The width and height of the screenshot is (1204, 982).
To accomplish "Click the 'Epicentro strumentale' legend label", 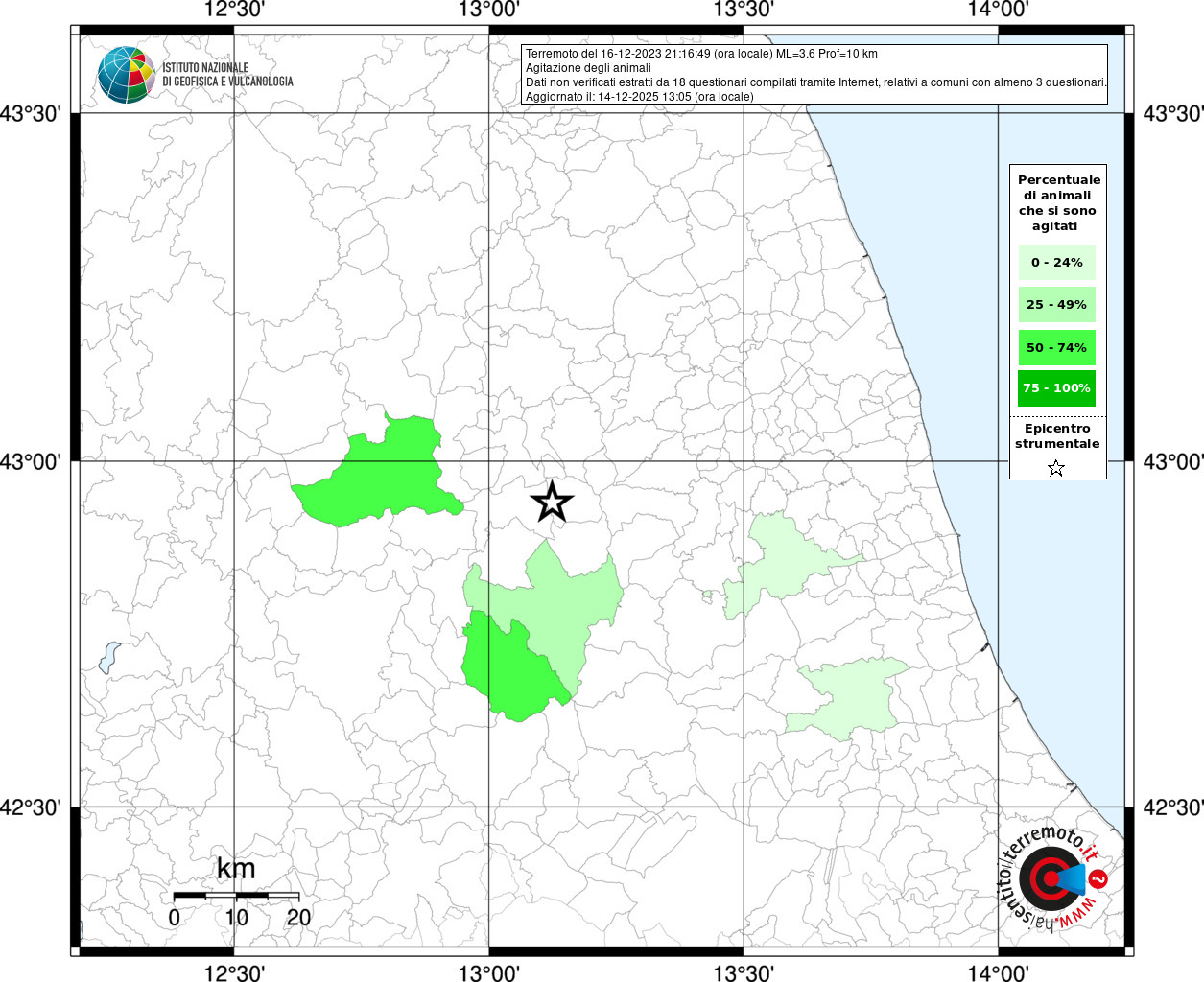I will [x=1057, y=436].
